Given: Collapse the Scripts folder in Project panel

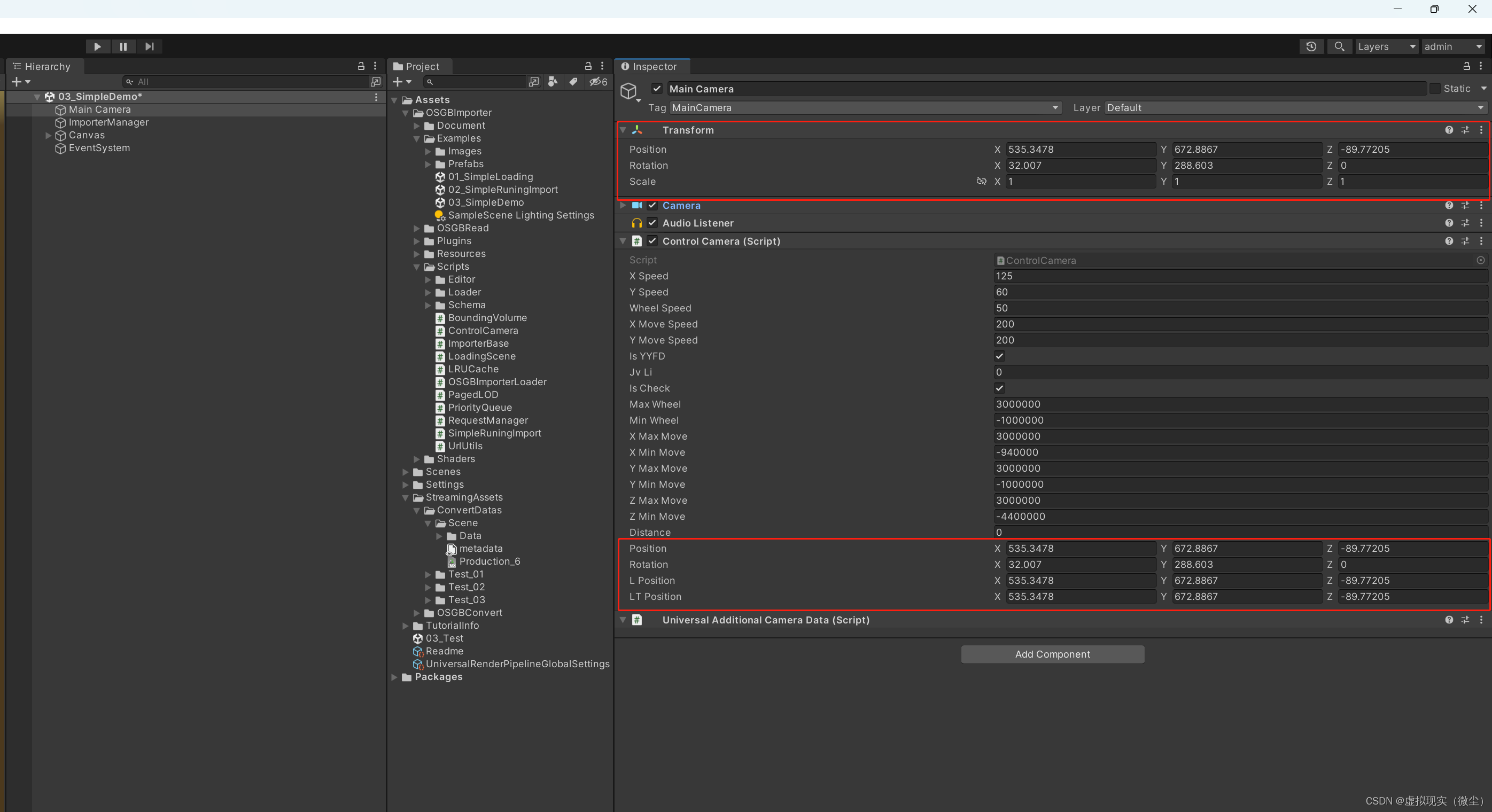Looking at the screenshot, I should [417, 267].
